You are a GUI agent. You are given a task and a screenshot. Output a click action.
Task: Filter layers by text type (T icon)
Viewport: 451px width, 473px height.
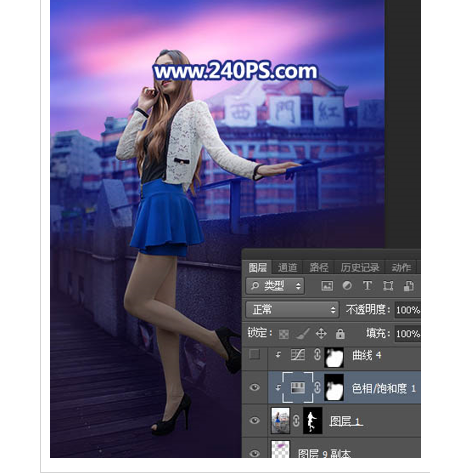tap(367, 286)
